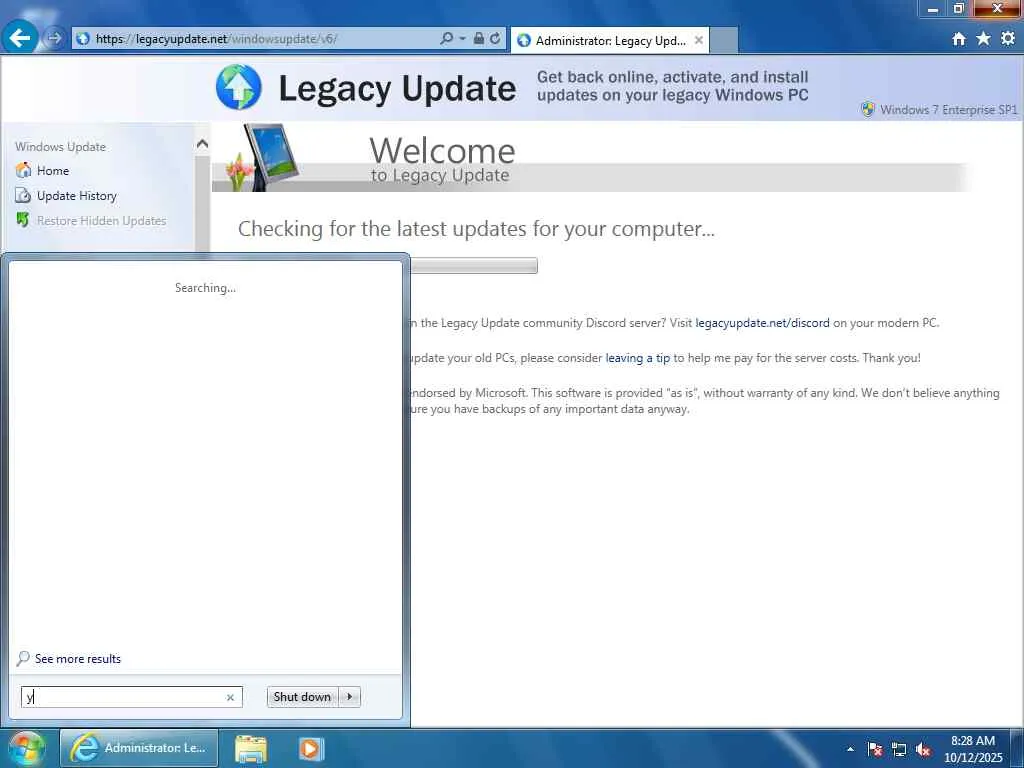Click the See more results magnifier icon
The width and height of the screenshot is (1024, 768).
(x=23, y=658)
